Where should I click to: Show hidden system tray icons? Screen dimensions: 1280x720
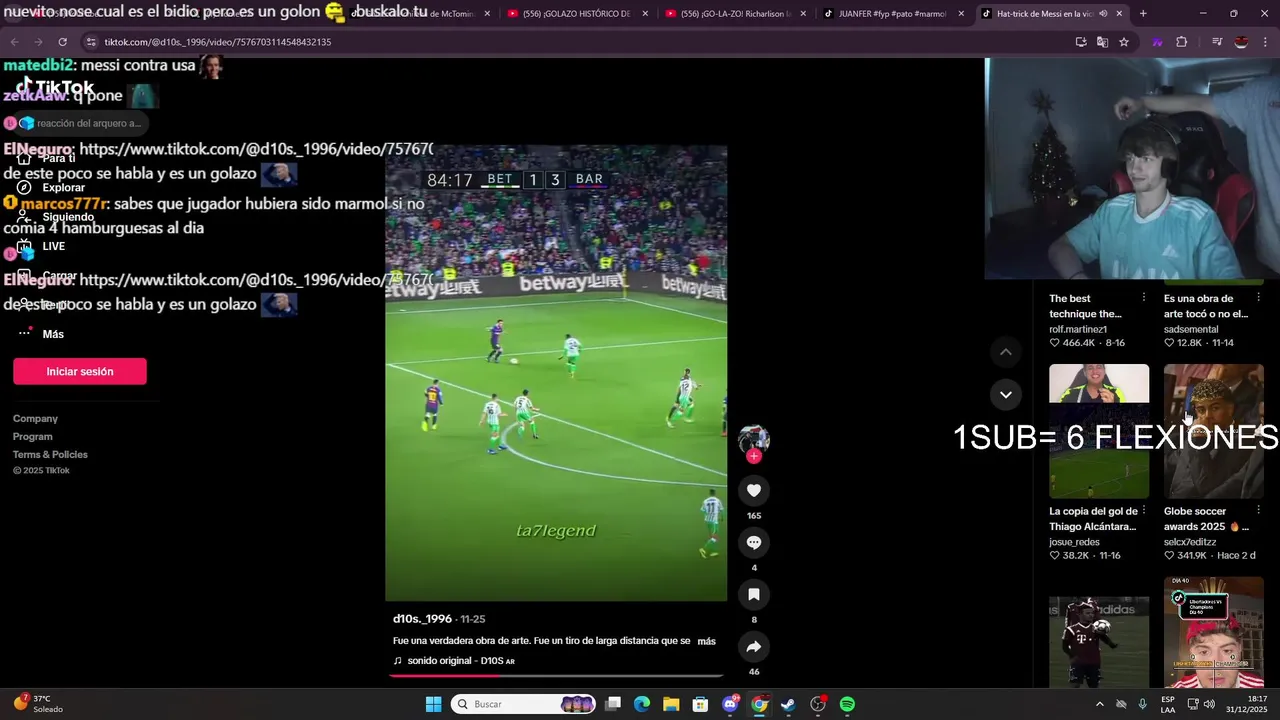tap(1099, 704)
